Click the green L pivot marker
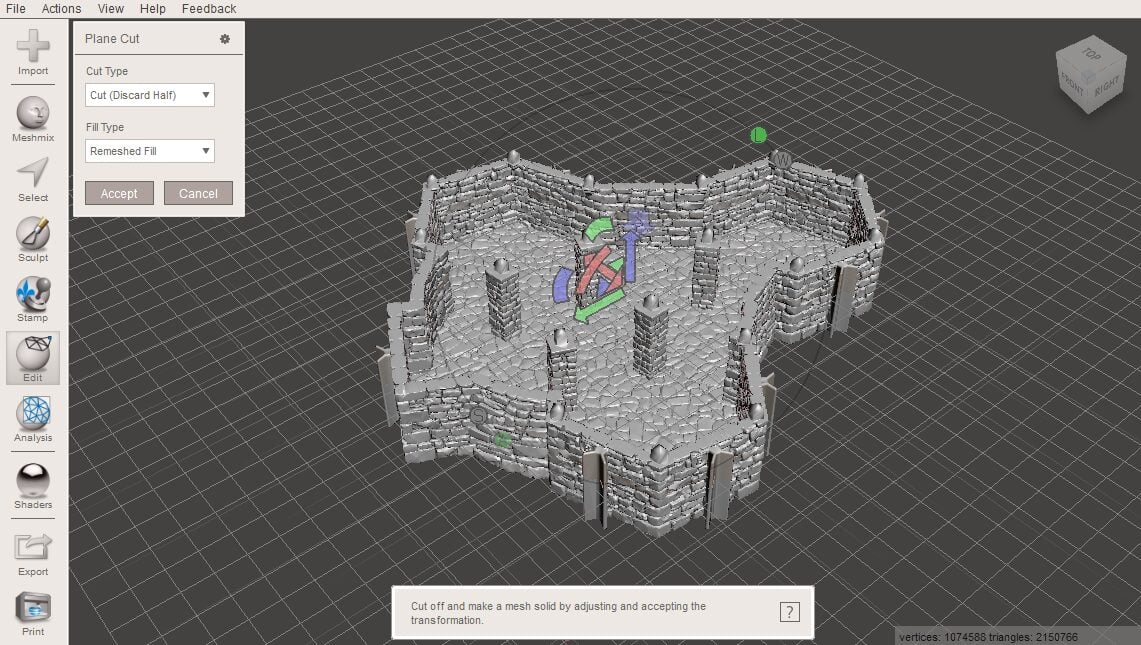This screenshot has width=1141, height=645. pyautogui.click(x=758, y=135)
